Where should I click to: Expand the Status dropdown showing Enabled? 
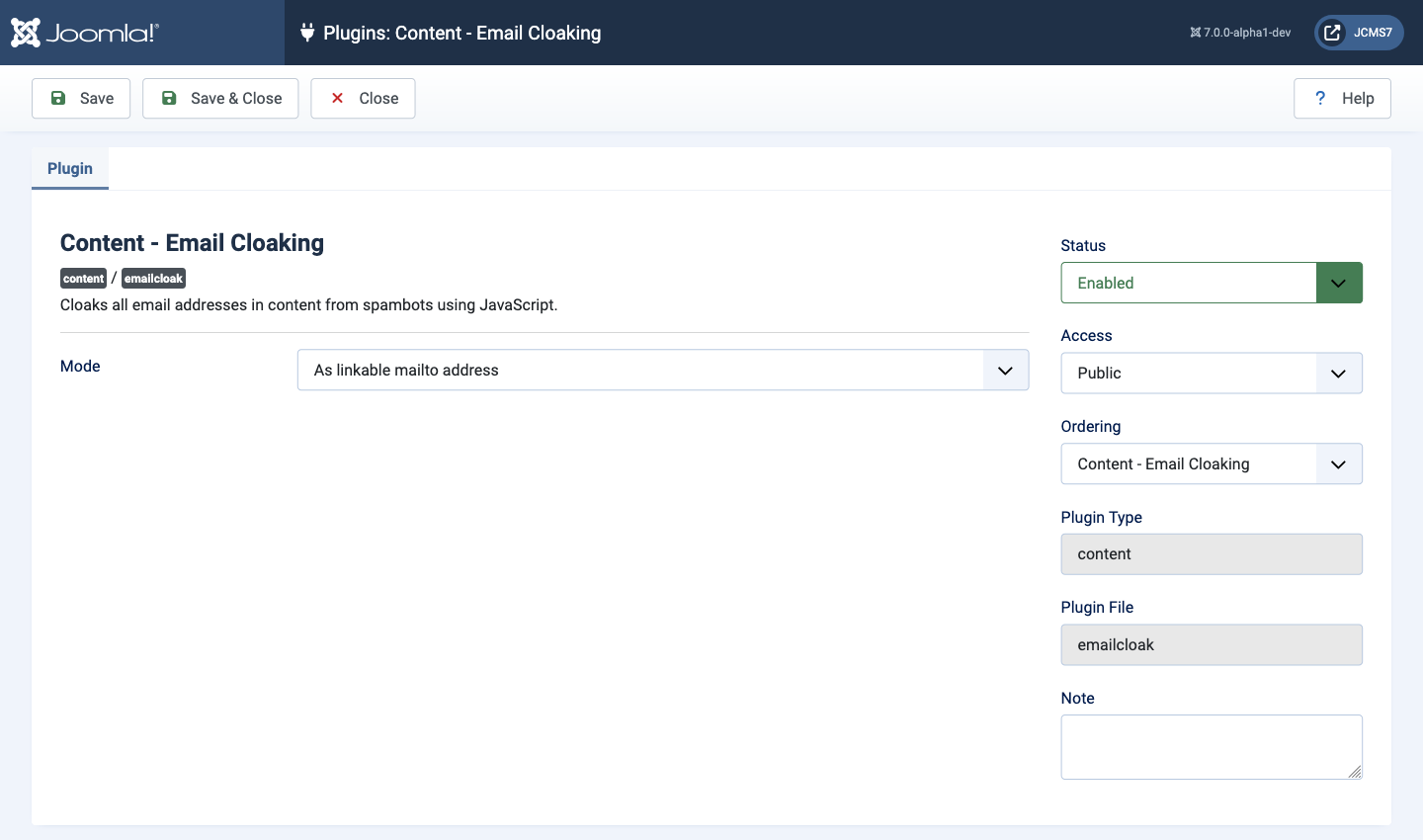[1212, 283]
